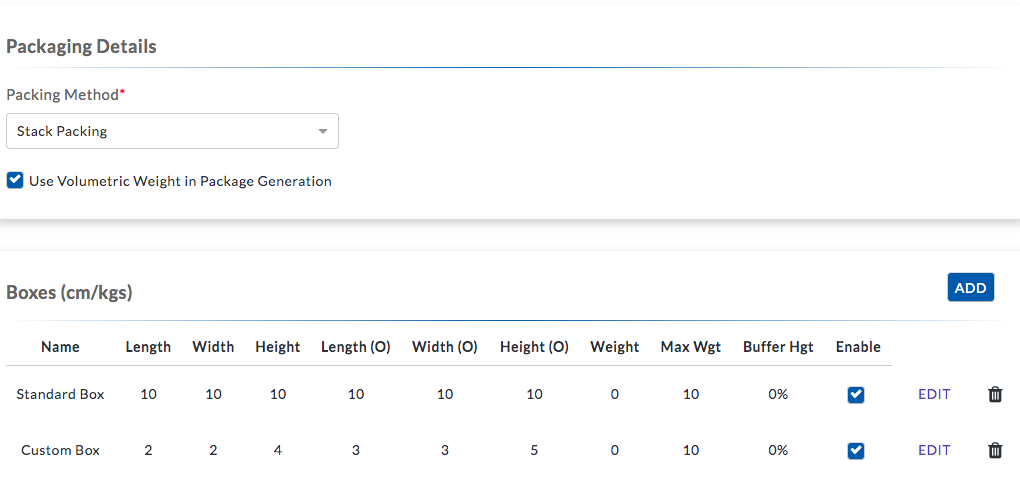Open the Packing Method dropdown
The height and width of the screenshot is (486, 1020).
pos(172,131)
